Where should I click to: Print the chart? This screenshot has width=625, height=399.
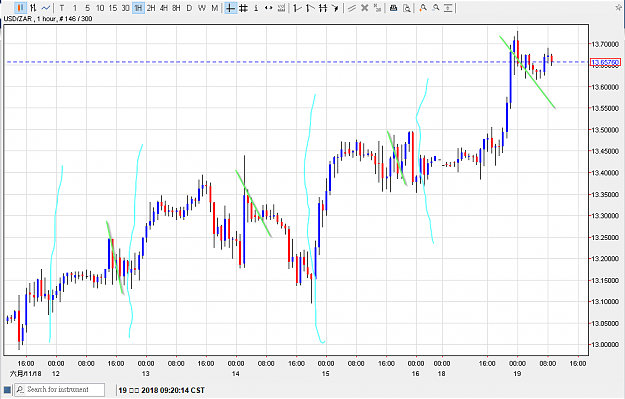point(393,8)
